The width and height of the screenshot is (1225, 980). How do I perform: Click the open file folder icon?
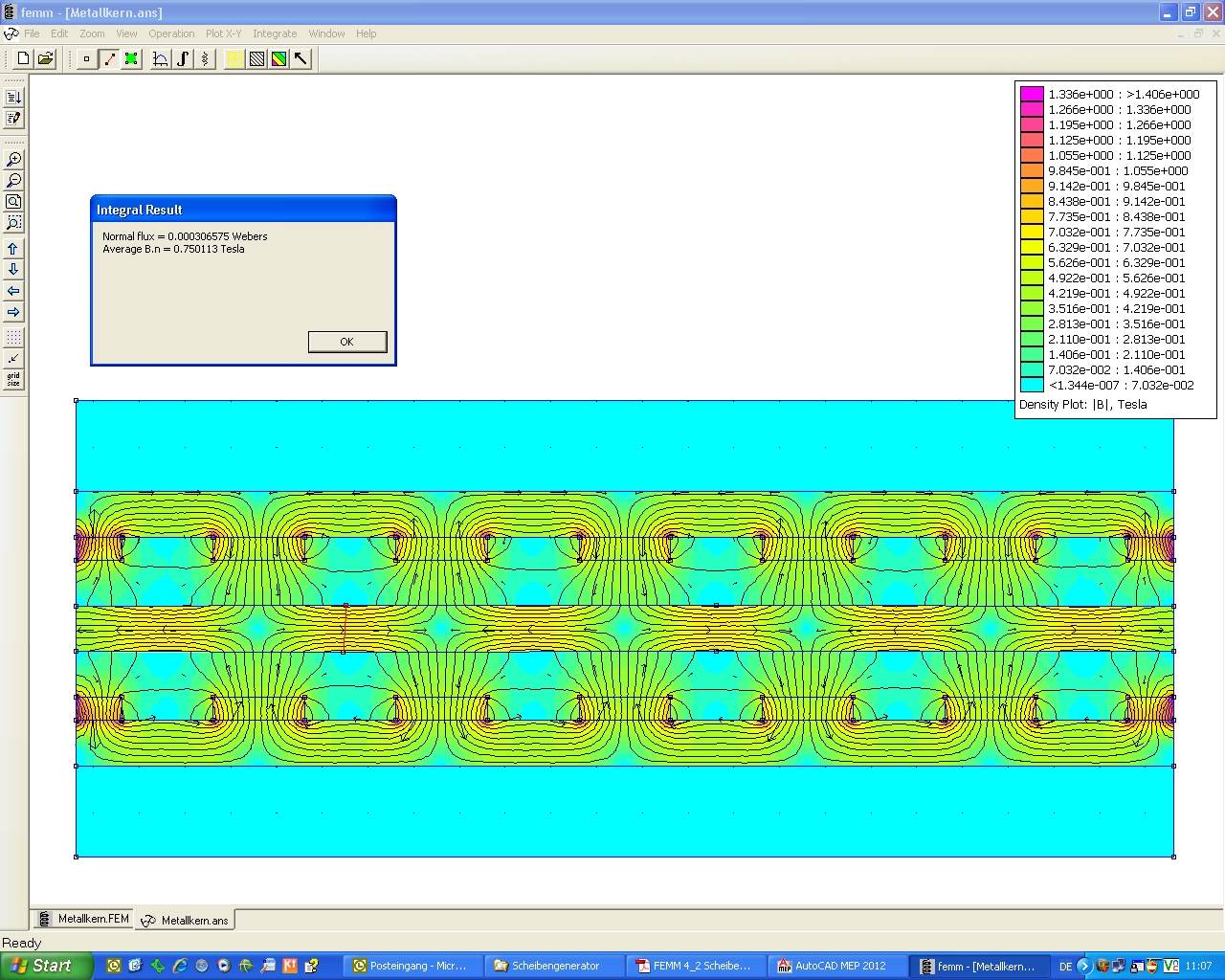(45, 59)
